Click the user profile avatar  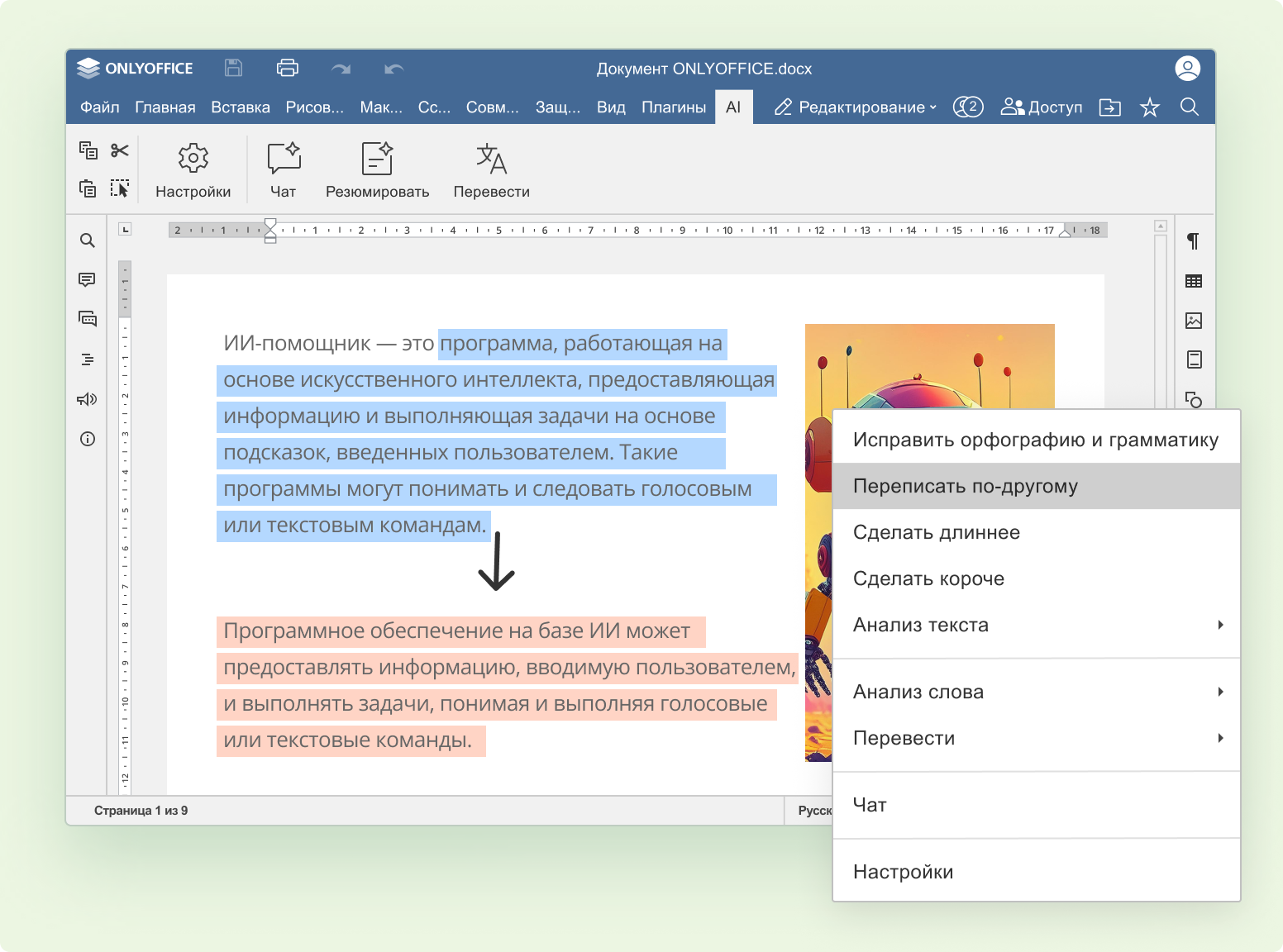point(1187,69)
